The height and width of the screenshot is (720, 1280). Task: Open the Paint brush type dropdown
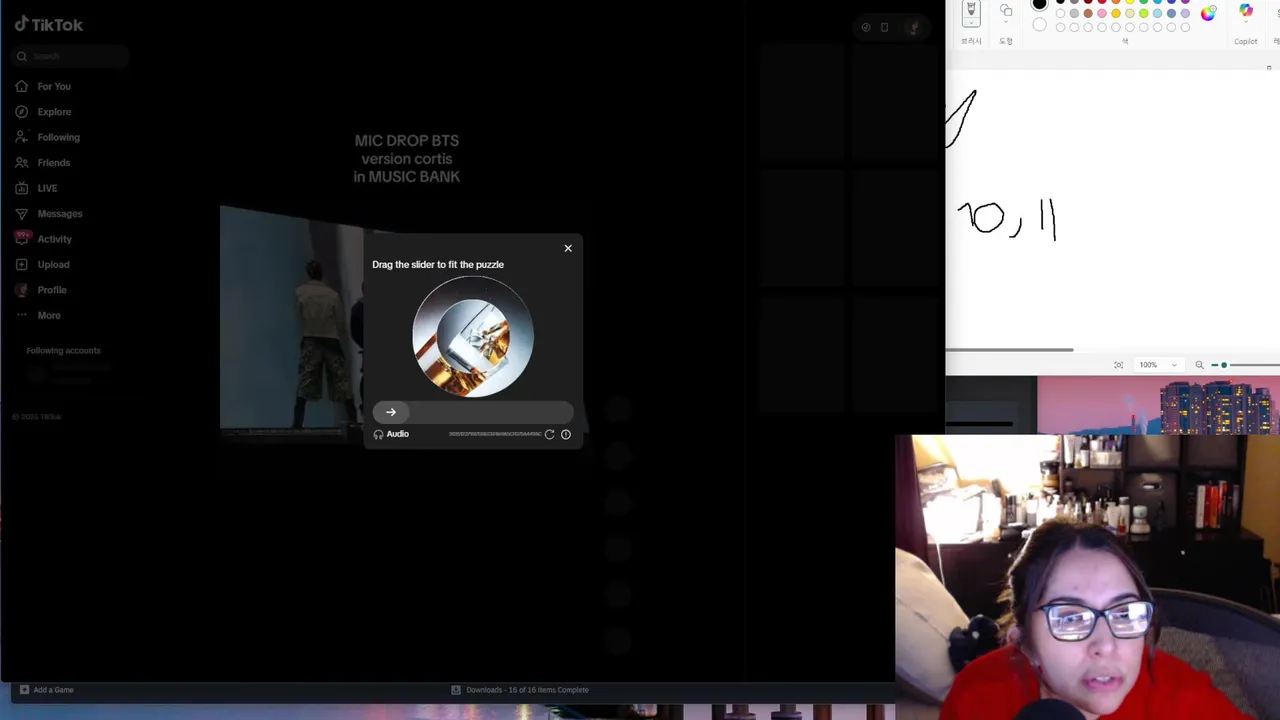(x=971, y=23)
